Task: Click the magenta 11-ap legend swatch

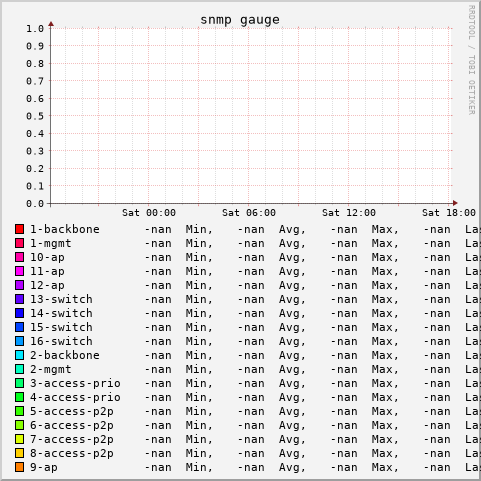Action: pos(19,271)
